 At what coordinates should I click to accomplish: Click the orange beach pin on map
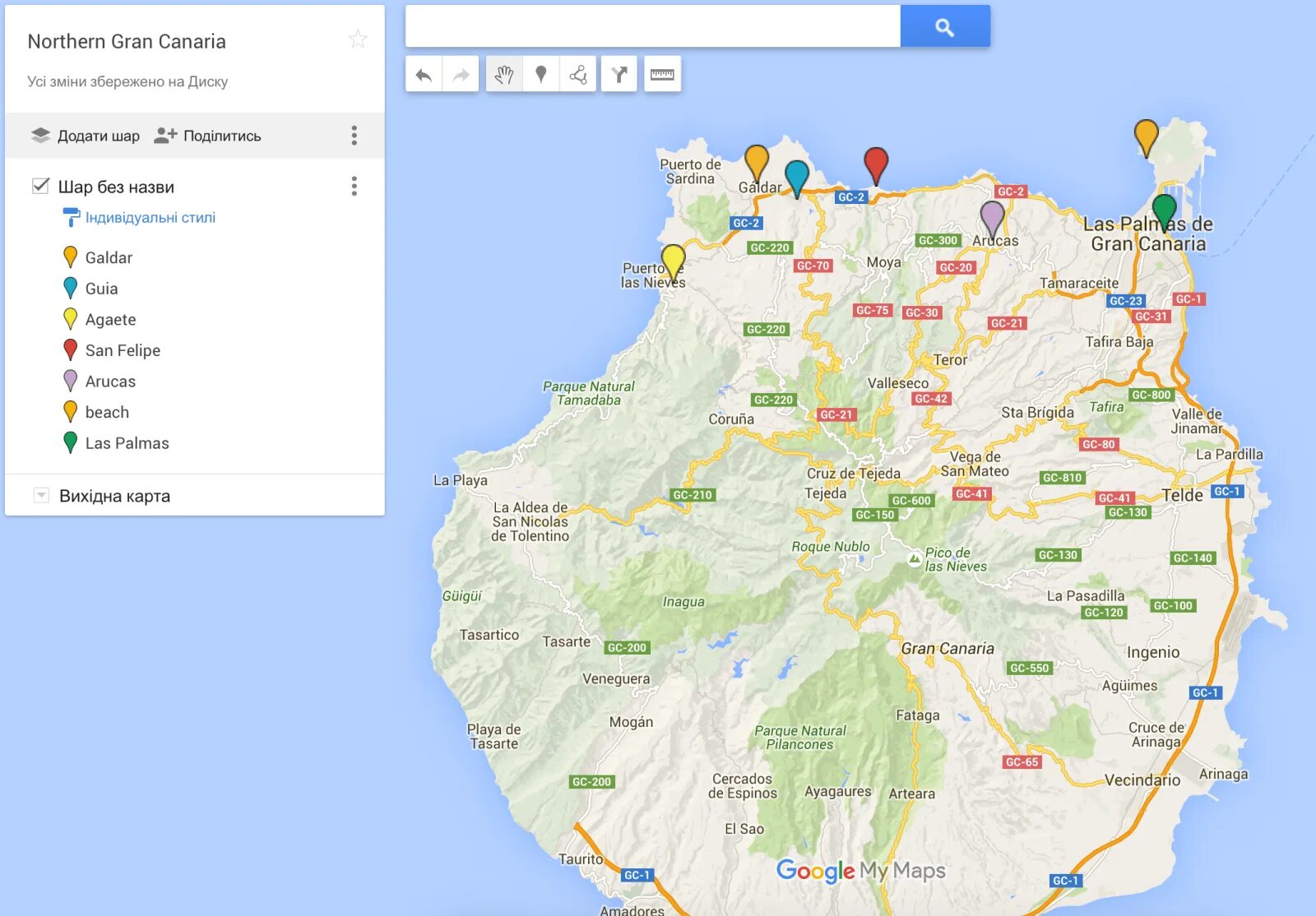point(1147,137)
